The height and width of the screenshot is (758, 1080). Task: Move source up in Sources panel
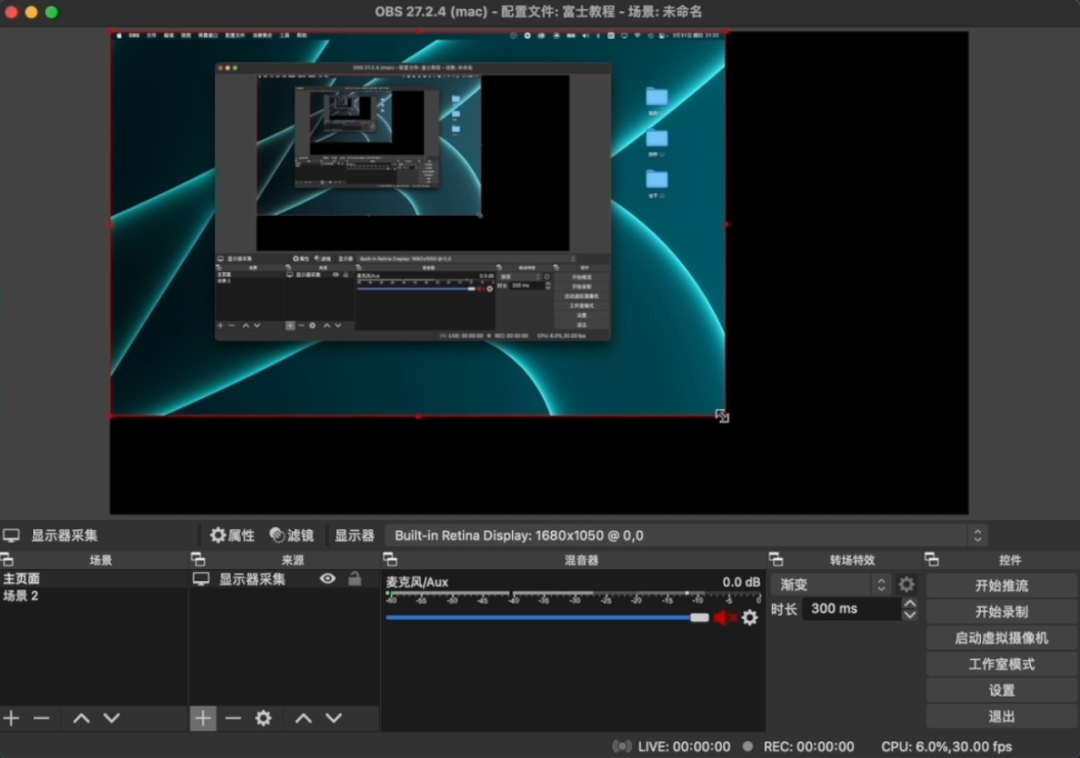304,719
